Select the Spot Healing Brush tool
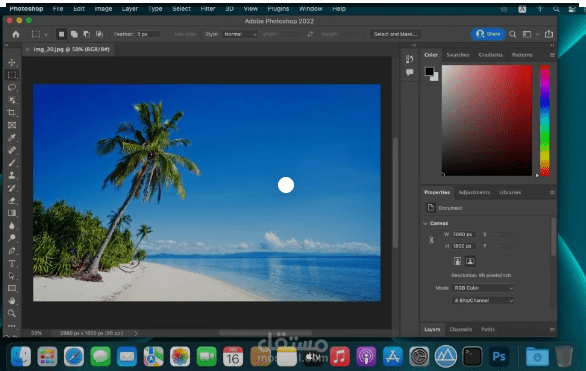Image resolution: width=586 pixels, height=371 pixels. click(12, 150)
